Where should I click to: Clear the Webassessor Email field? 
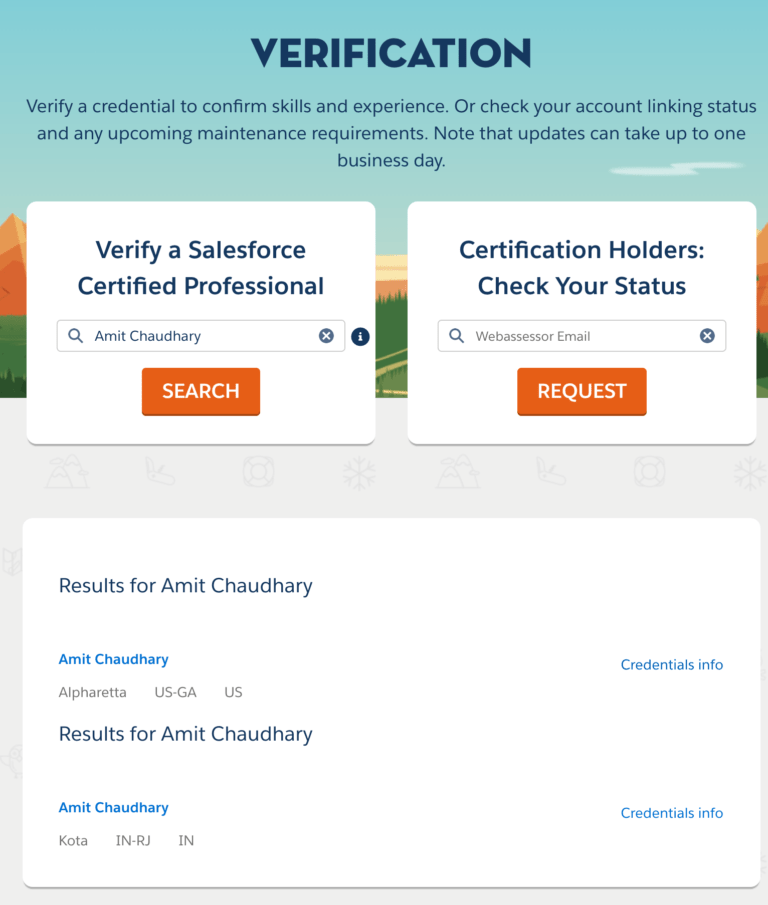[x=707, y=336]
